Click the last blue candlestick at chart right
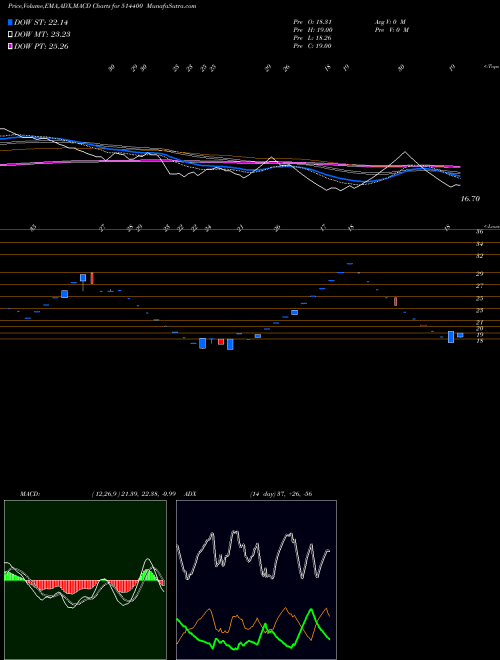 pos(460,335)
